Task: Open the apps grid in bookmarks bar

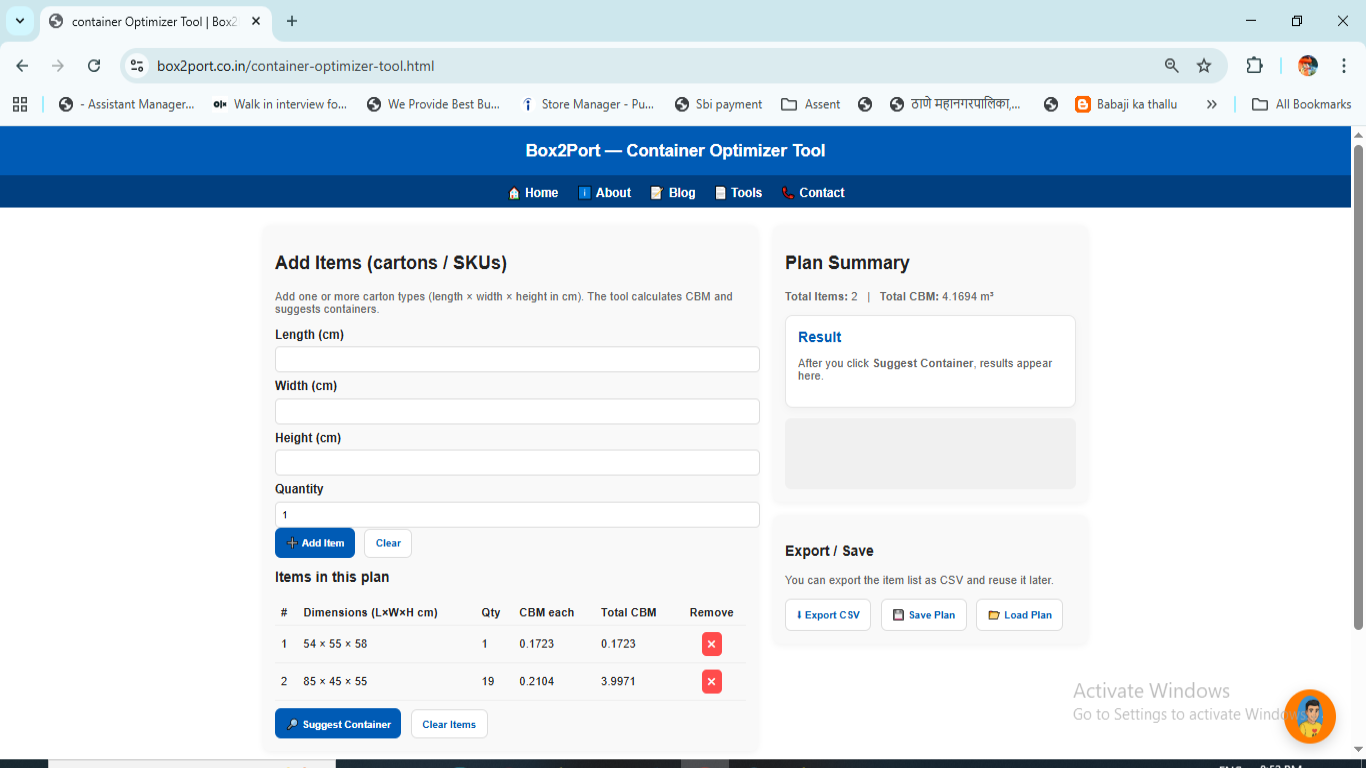Action: point(20,104)
